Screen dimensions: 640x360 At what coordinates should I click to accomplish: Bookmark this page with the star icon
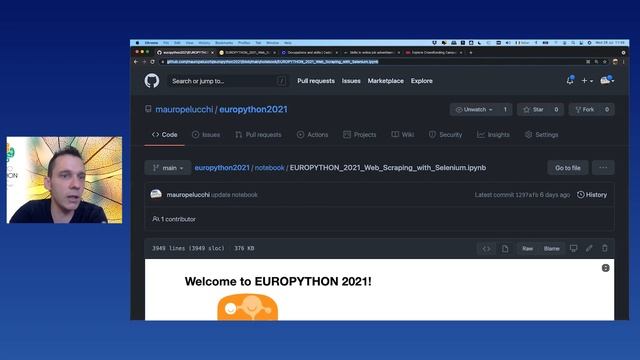point(604,62)
